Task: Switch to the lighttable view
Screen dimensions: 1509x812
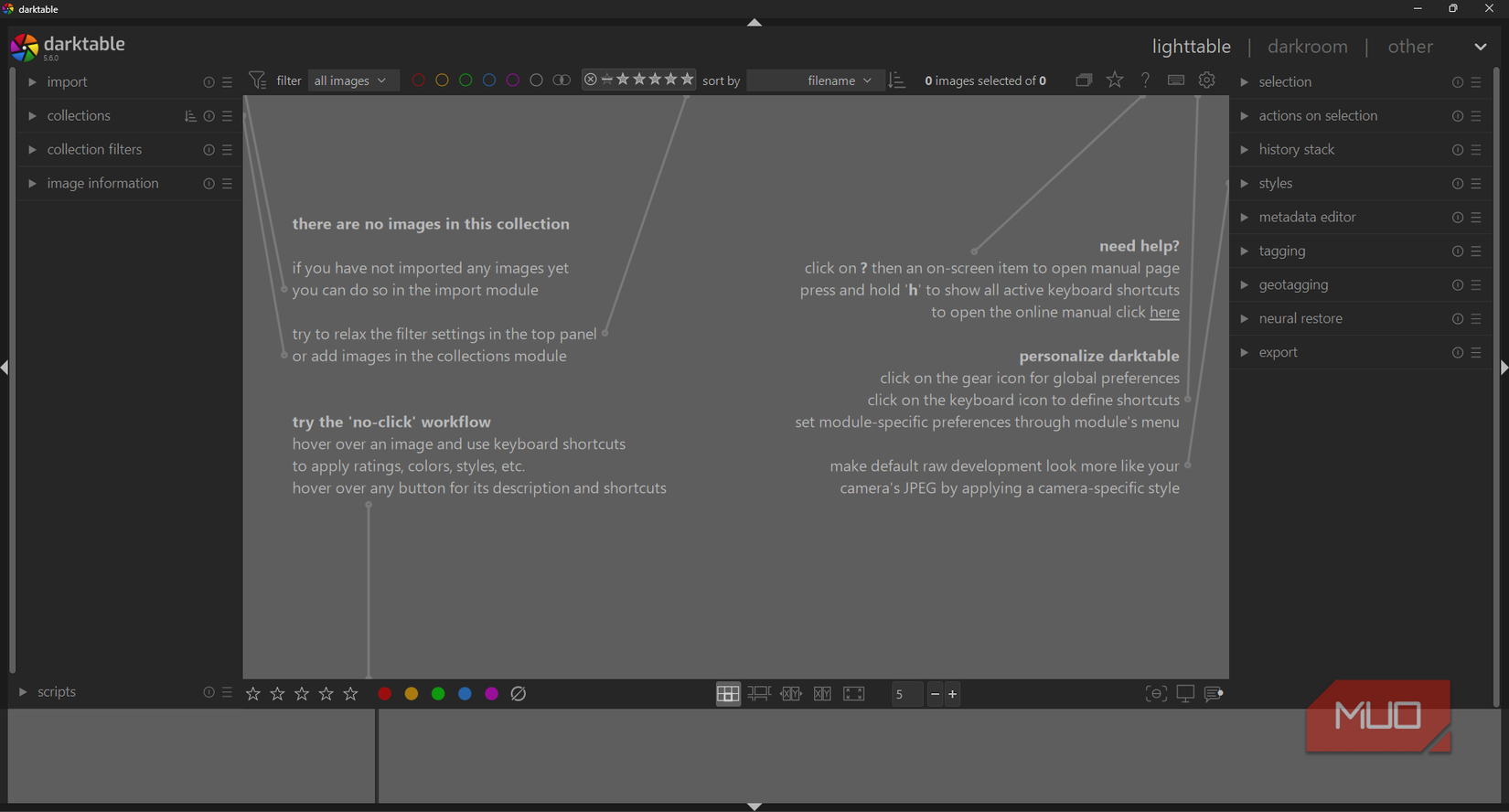Action: (1192, 47)
